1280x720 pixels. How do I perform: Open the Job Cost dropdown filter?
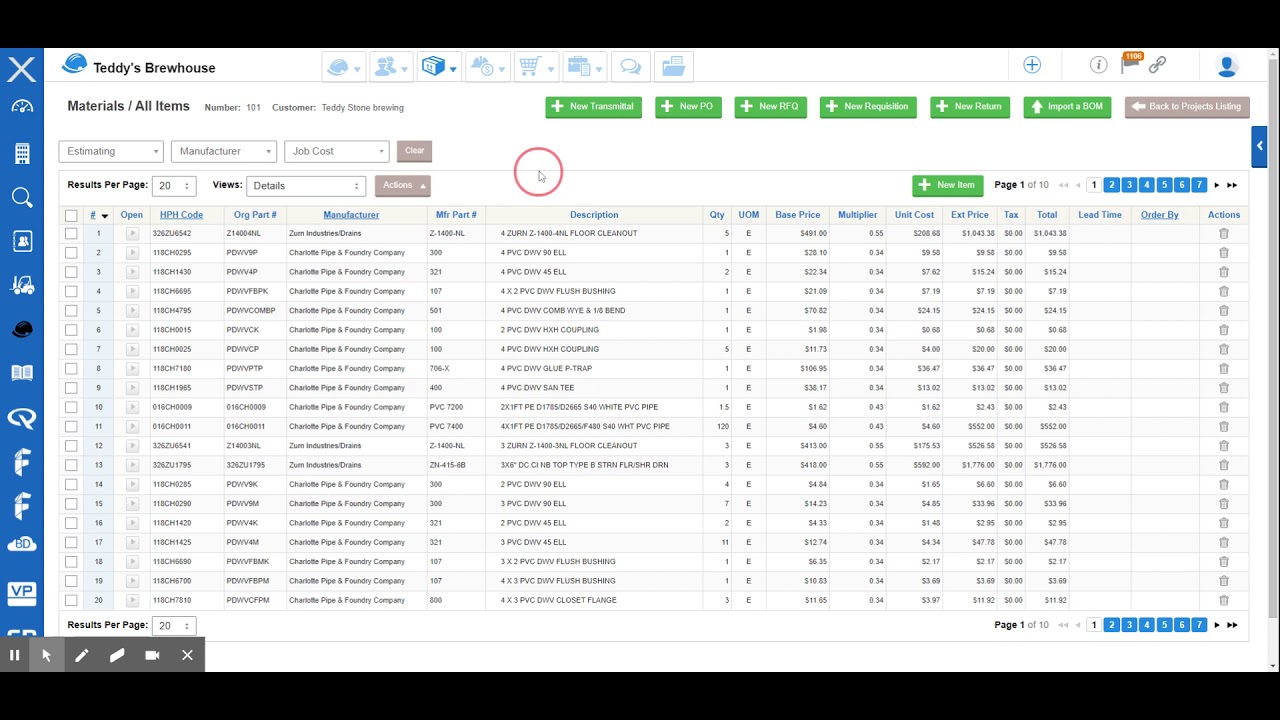[x=336, y=151]
